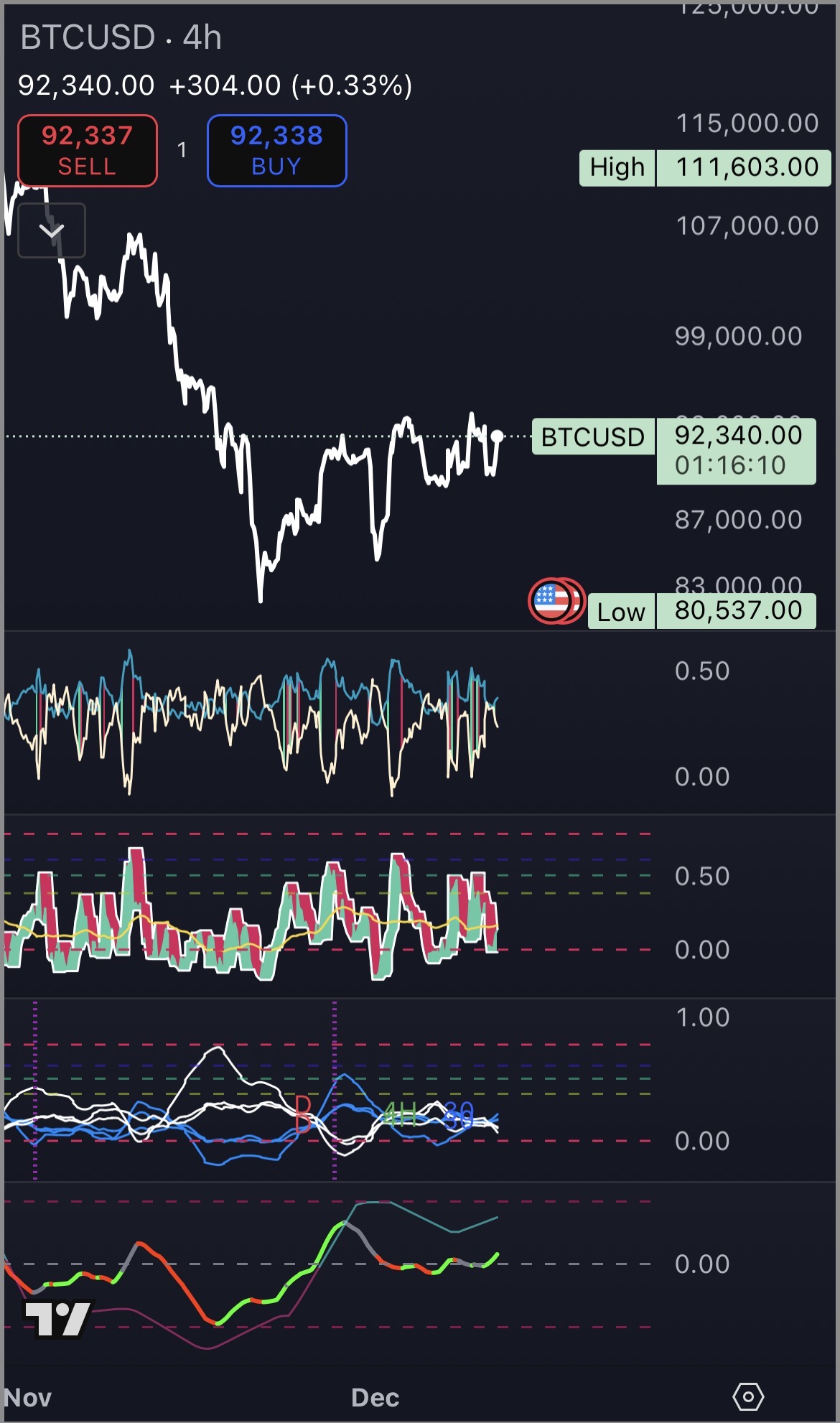Tap the Dec label on the time axis
The width and height of the screenshot is (840, 1423).
[x=375, y=1397]
